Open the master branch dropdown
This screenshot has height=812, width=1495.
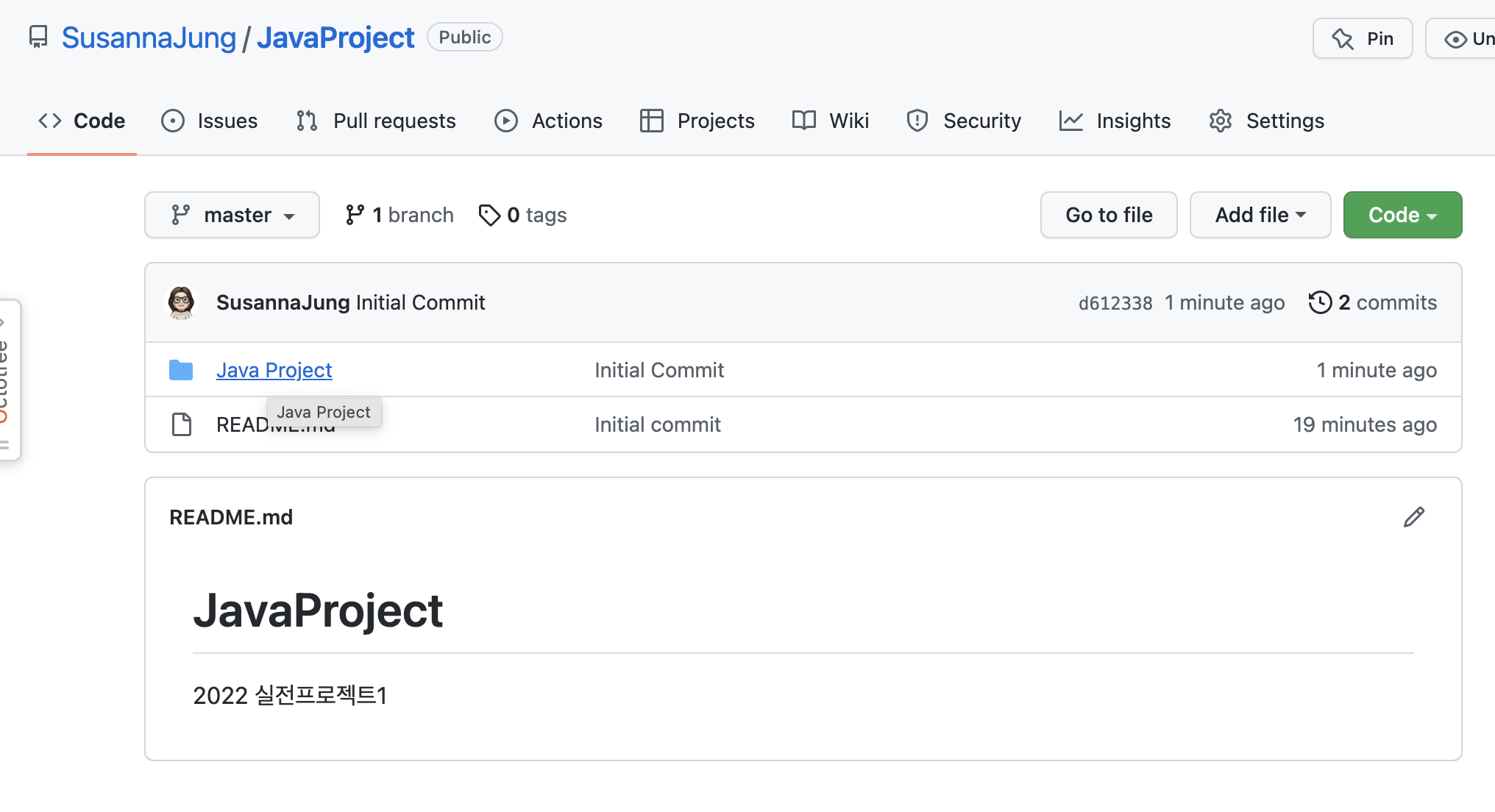(x=232, y=215)
